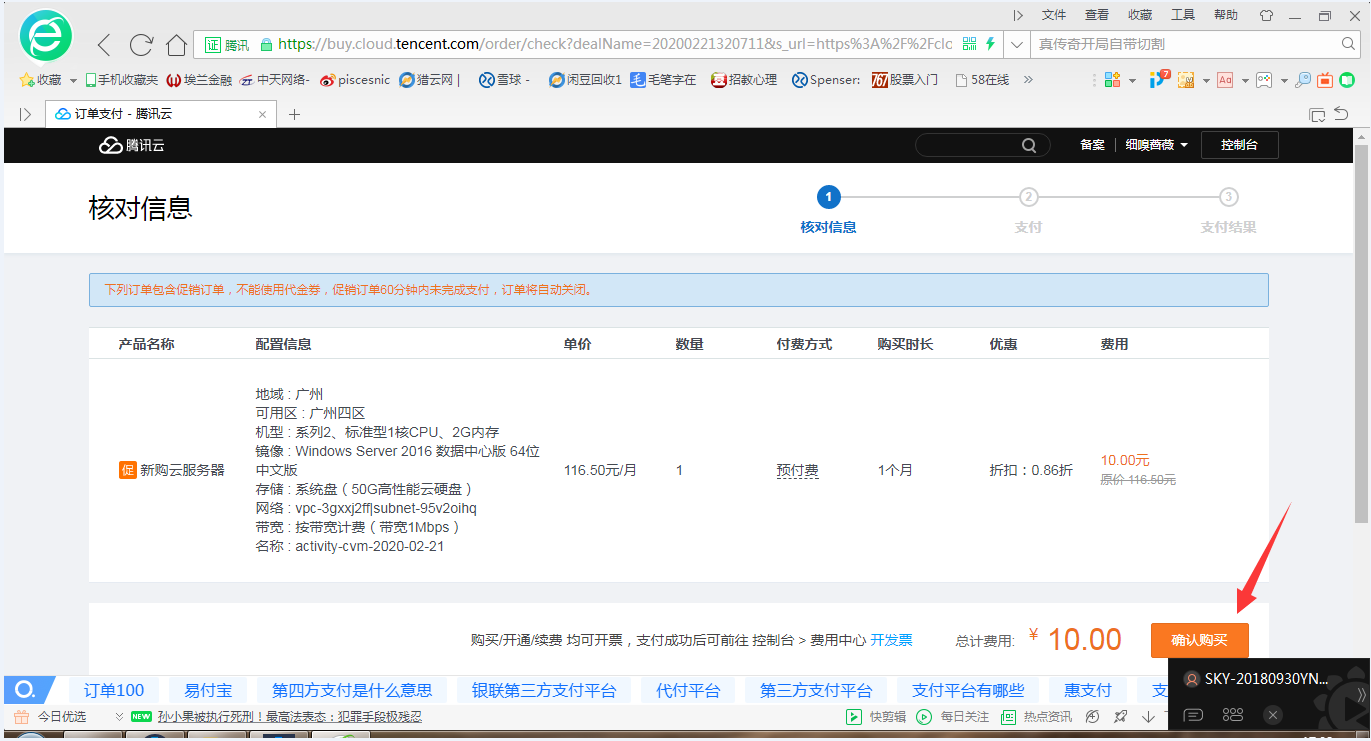Expand the address bar history dropdown
This screenshot has width=1371, height=741.
(x=1016, y=44)
